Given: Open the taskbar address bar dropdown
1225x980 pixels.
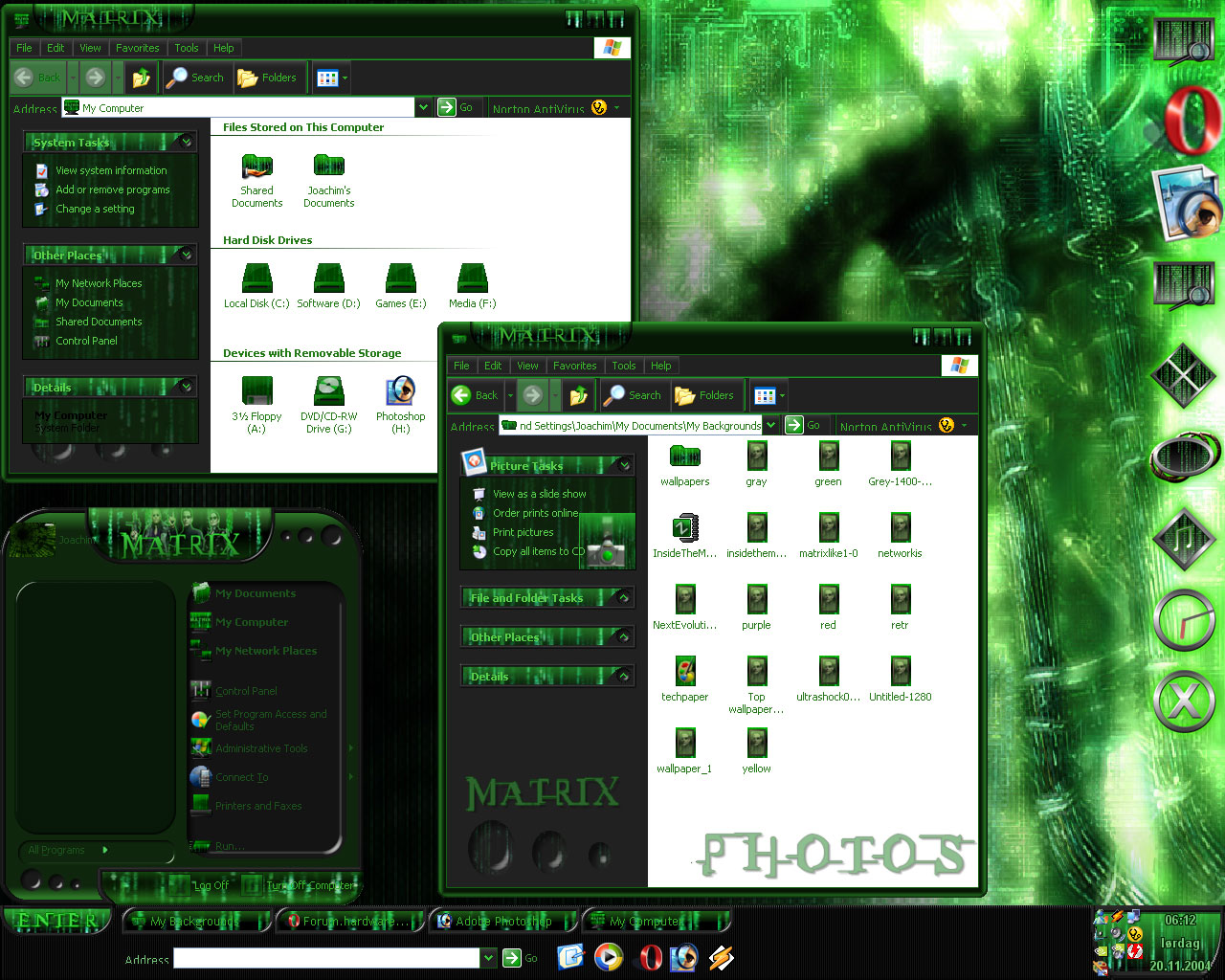Looking at the screenshot, I should (x=488, y=957).
